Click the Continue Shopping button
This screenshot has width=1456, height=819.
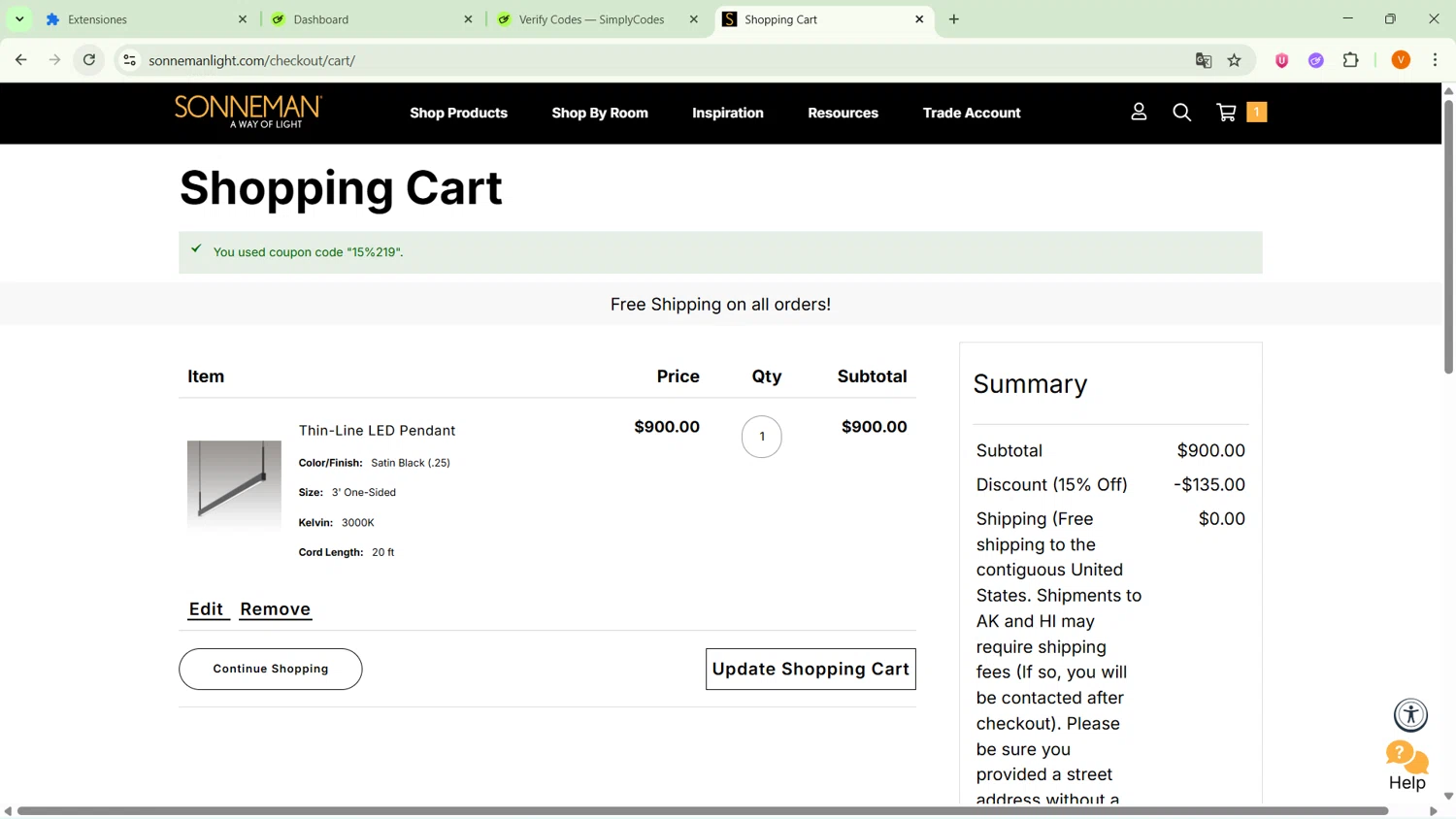(271, 670)
